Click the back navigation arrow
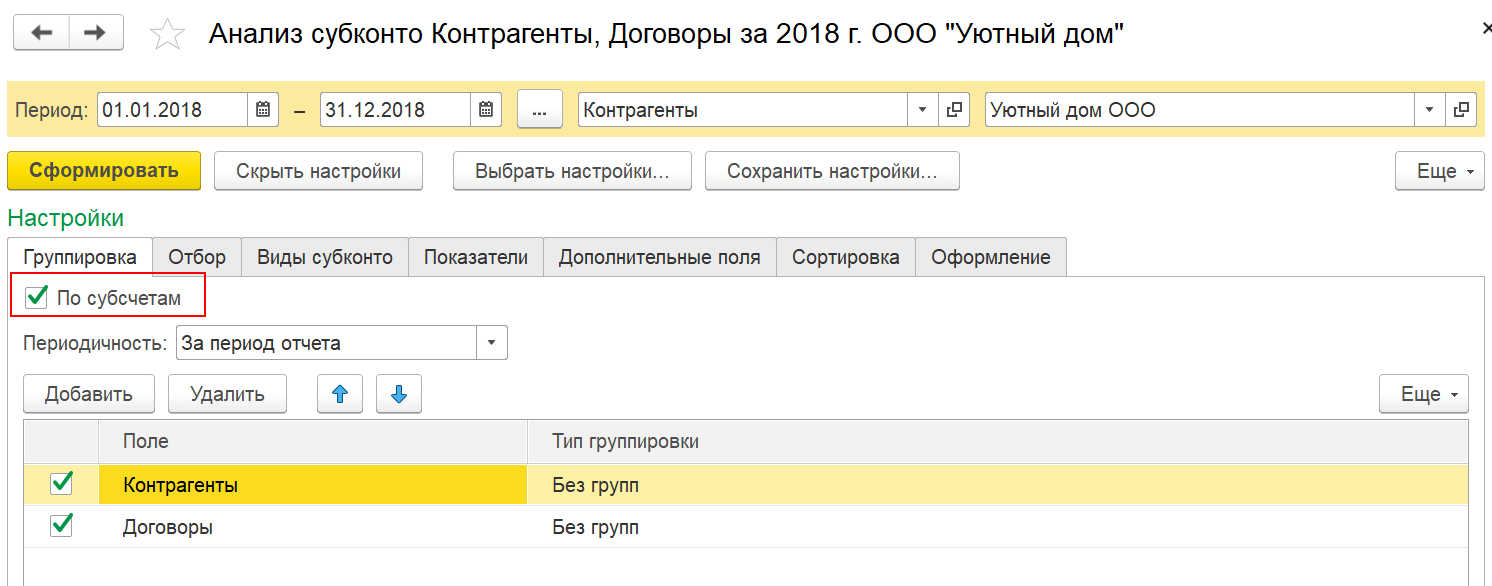Viewport: 1492px width, 586px height. (41, 33)
